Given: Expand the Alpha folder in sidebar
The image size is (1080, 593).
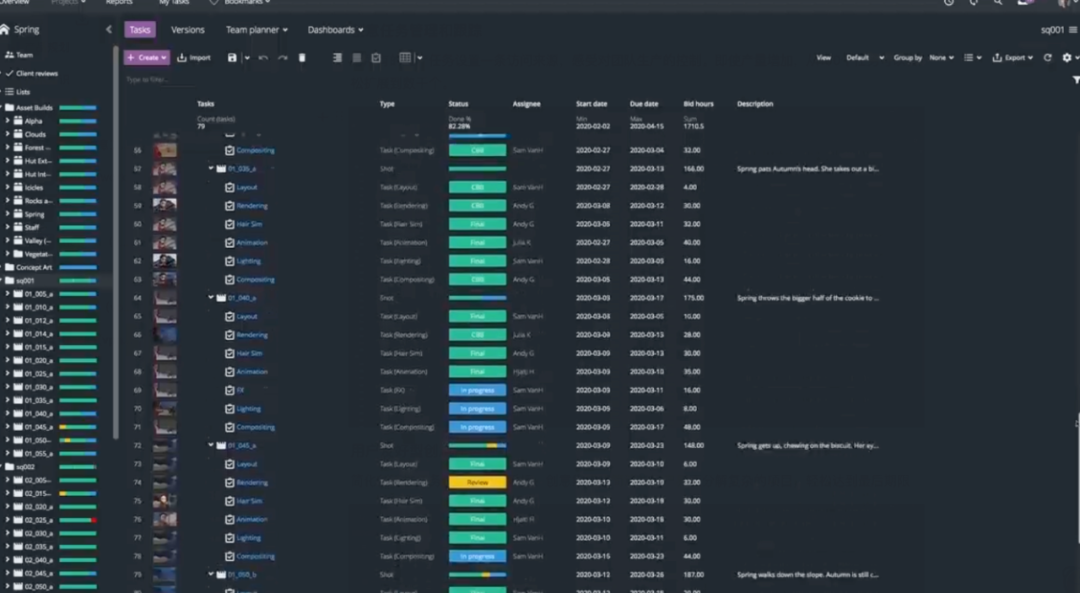Looking at the screenshot, I should pos(8,121).
